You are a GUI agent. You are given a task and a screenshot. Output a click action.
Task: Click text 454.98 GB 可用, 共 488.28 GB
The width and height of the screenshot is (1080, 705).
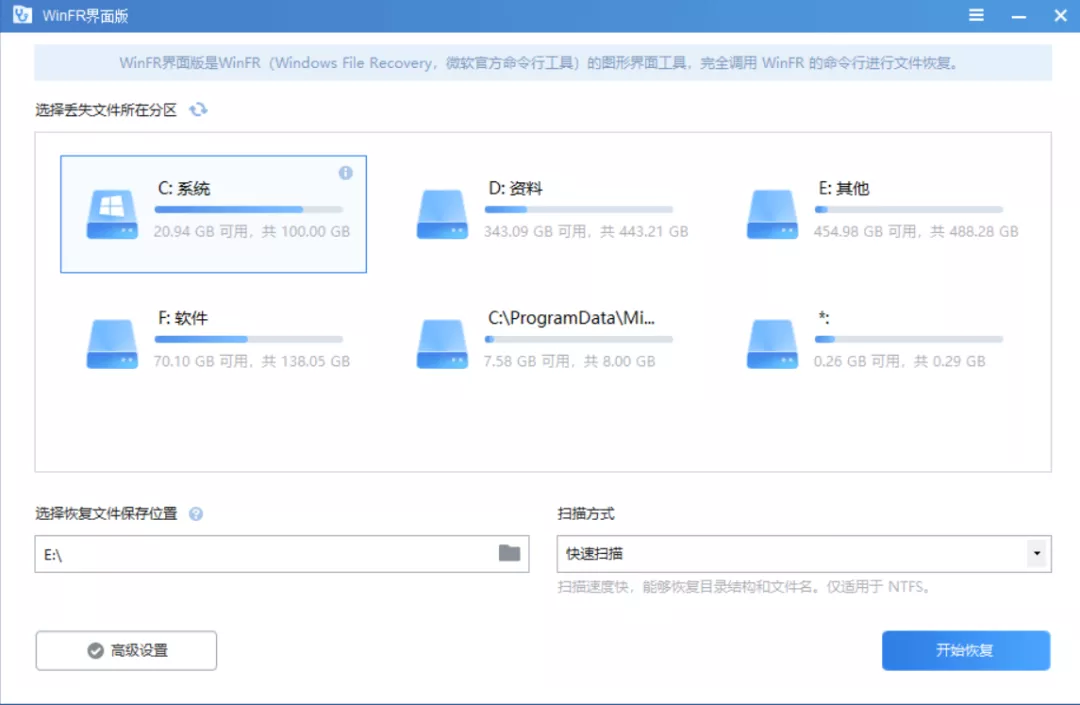click(915, 231)
